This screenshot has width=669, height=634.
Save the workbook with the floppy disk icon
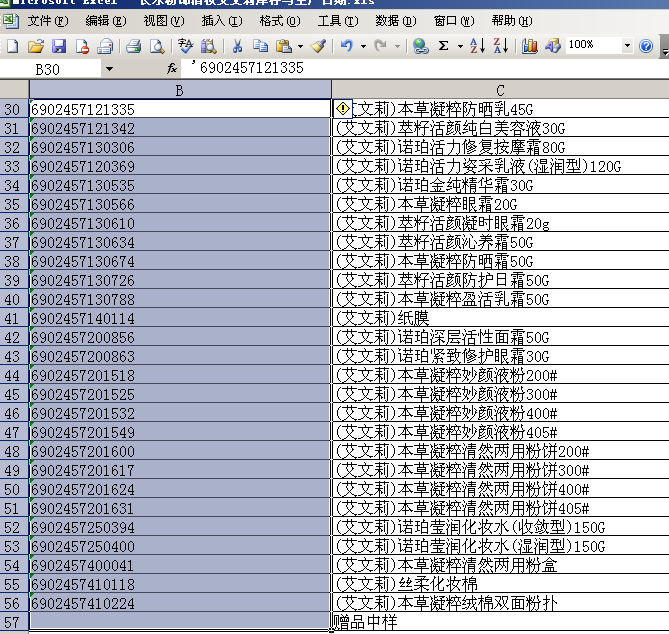(59, 46)
